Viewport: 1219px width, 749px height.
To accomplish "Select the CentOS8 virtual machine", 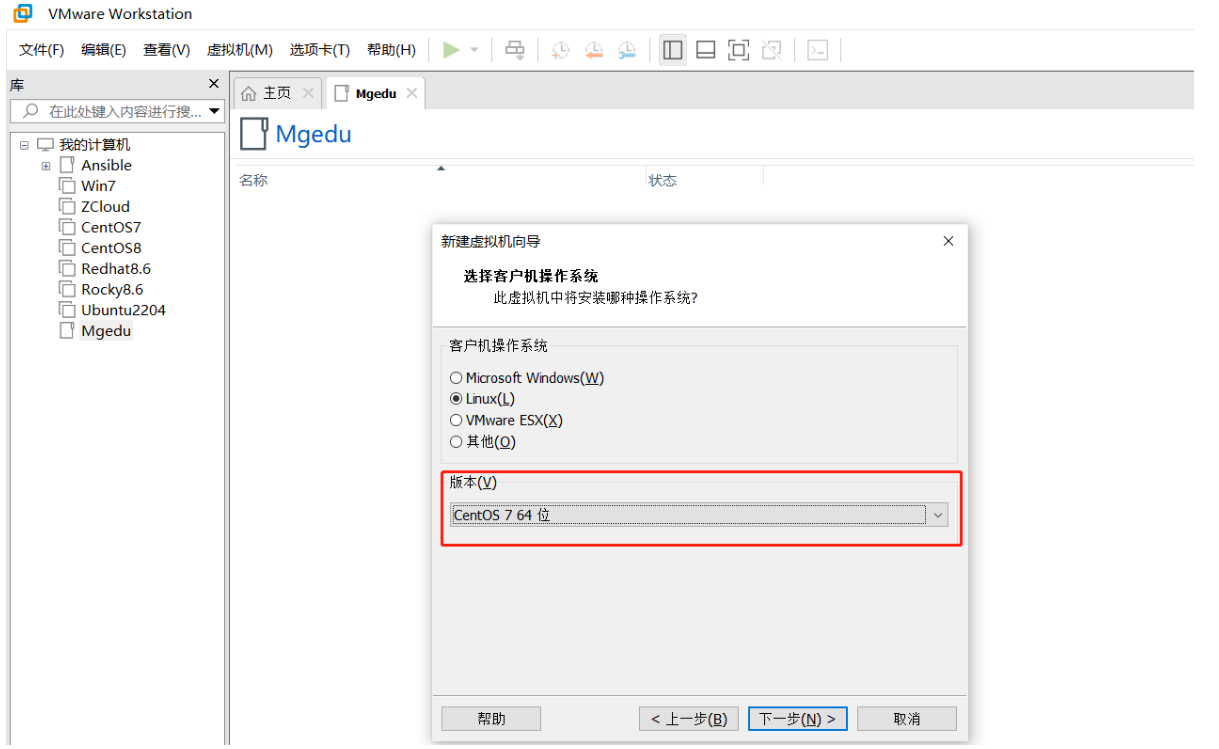I will [111, 248].
